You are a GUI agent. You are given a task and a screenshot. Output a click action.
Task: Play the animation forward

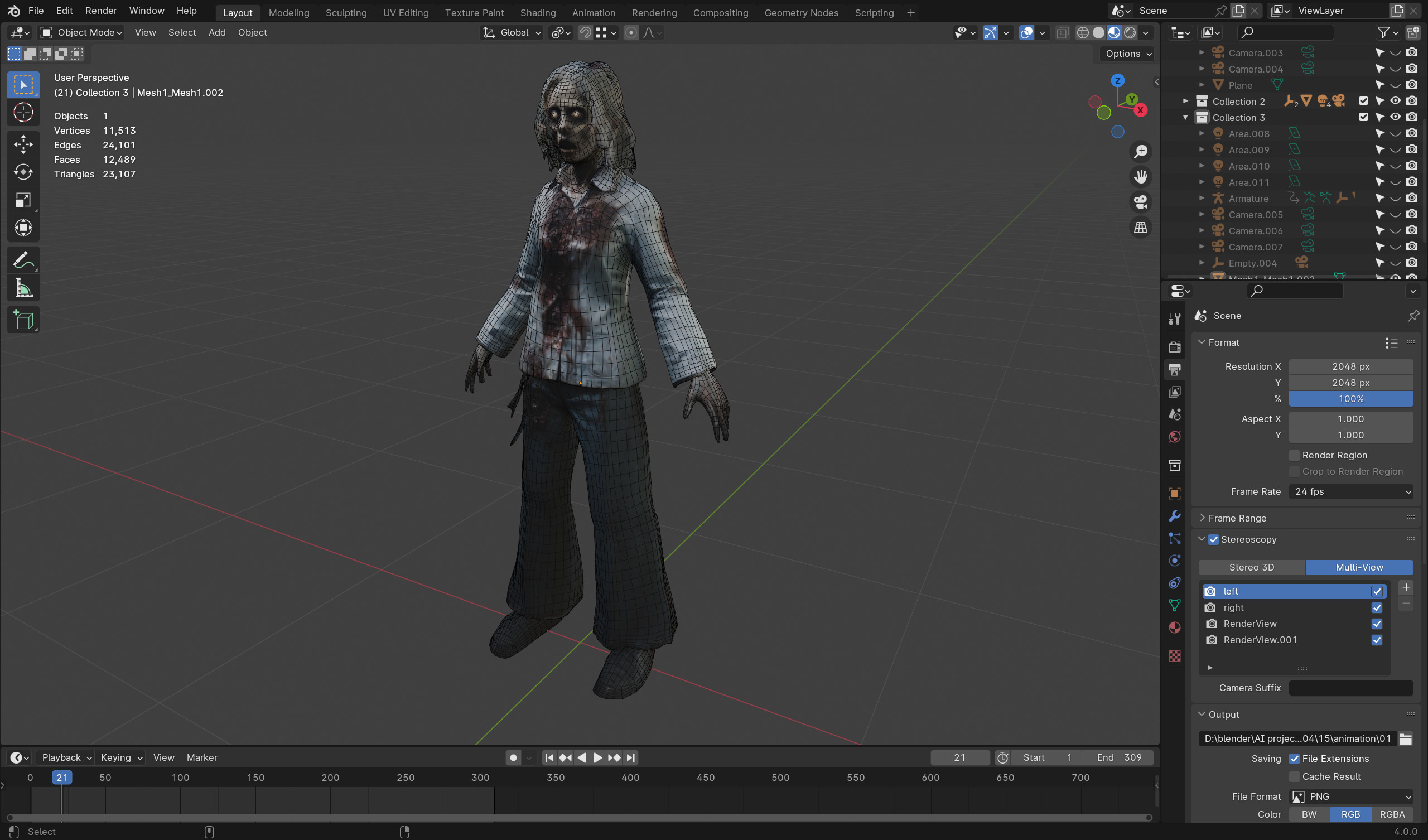tap(597, 758)
